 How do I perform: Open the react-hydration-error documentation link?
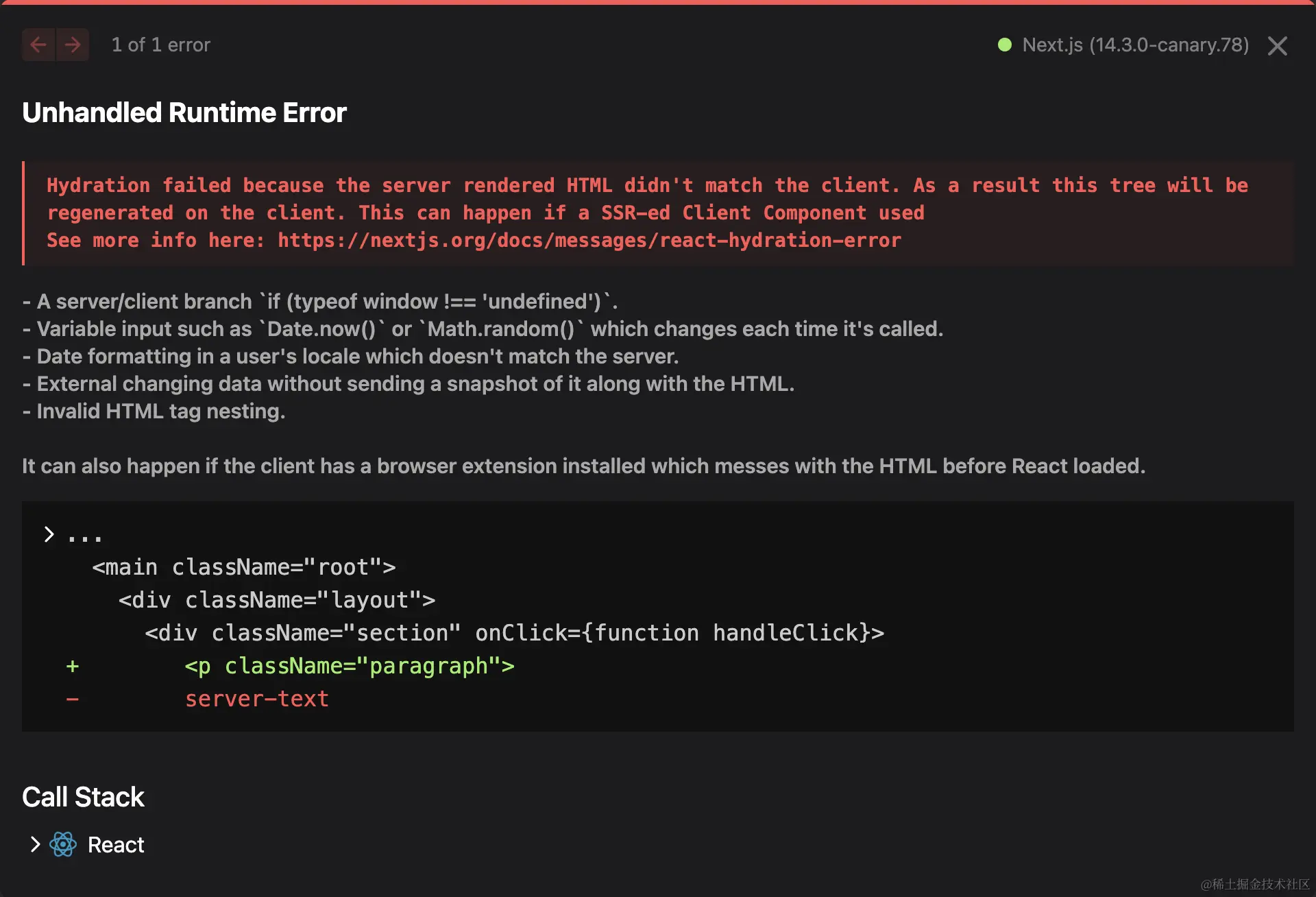tap(588, 240)
